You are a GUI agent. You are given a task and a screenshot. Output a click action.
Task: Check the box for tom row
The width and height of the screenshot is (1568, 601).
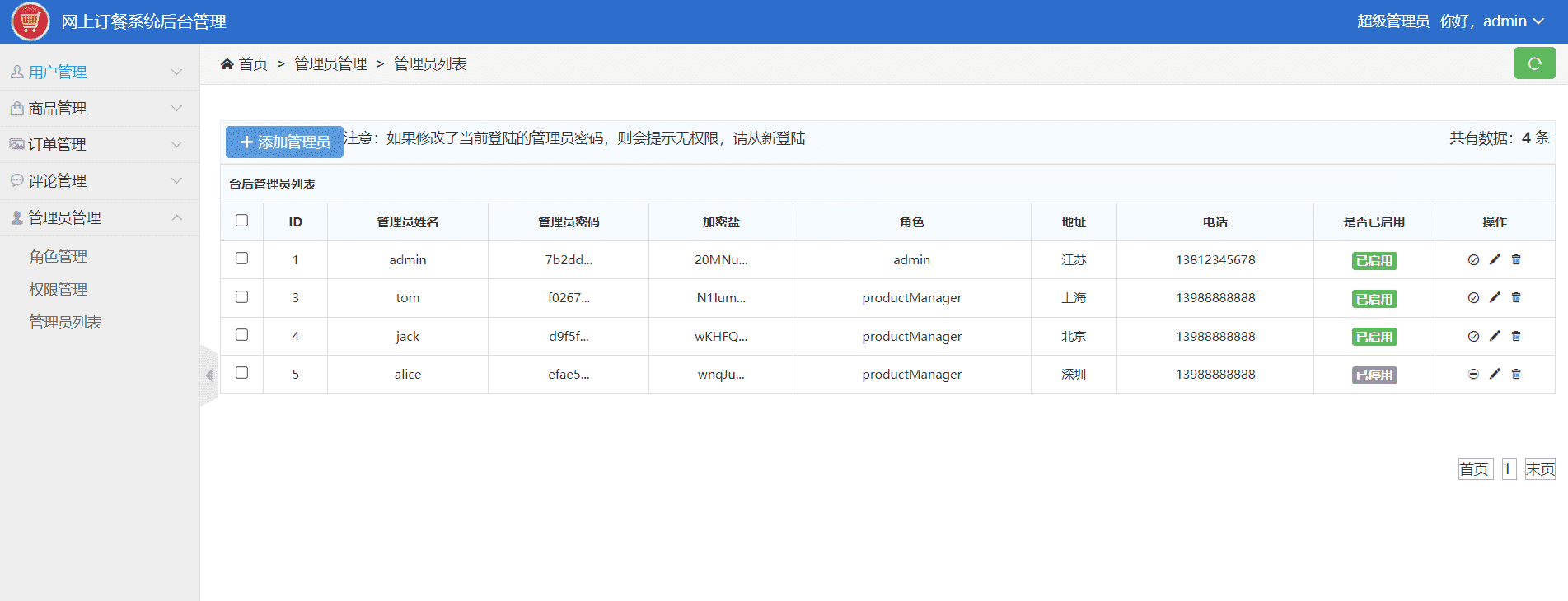click(x=241, y=297)
